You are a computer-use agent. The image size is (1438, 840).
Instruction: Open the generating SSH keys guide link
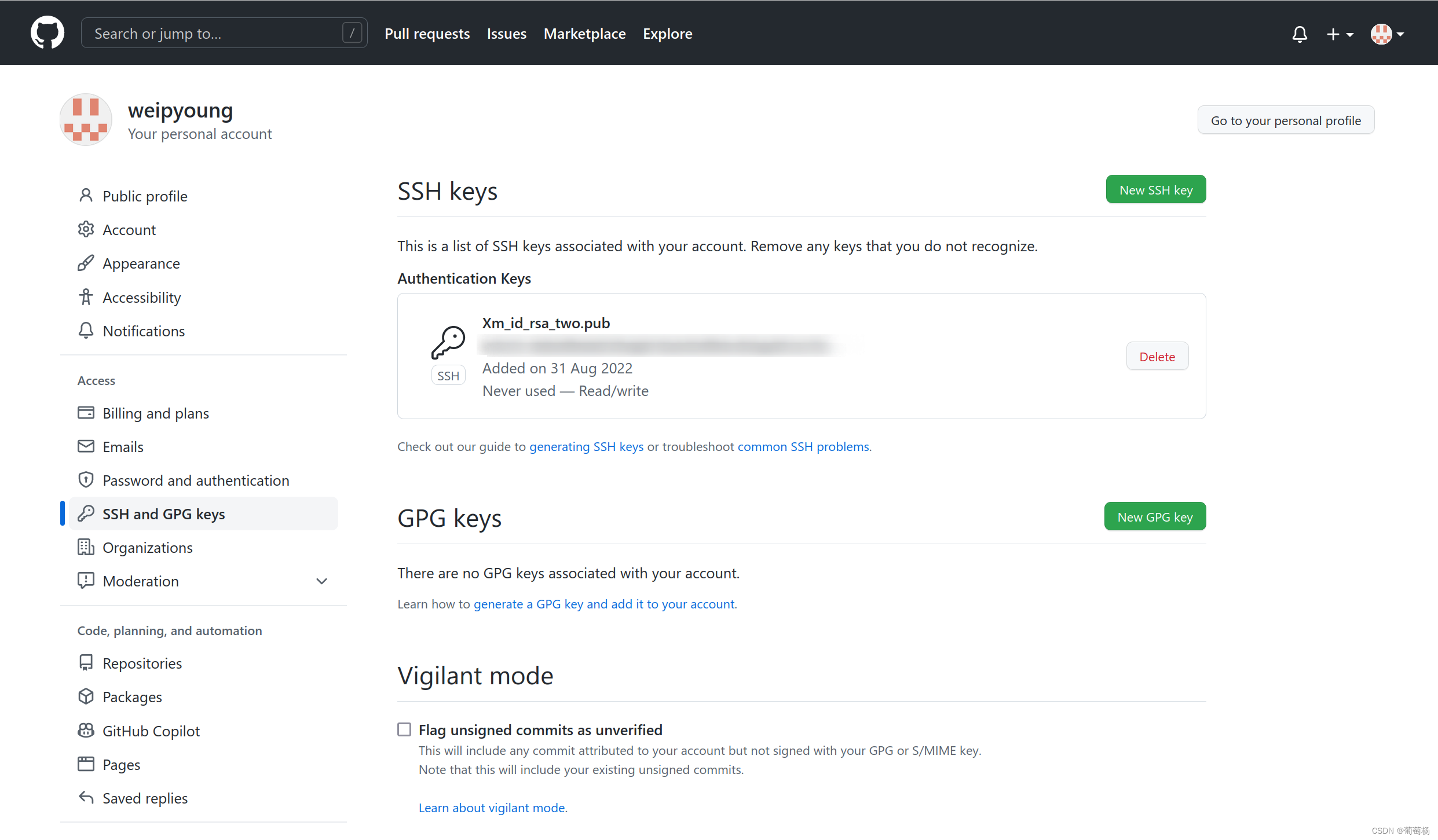pos(586,446)
